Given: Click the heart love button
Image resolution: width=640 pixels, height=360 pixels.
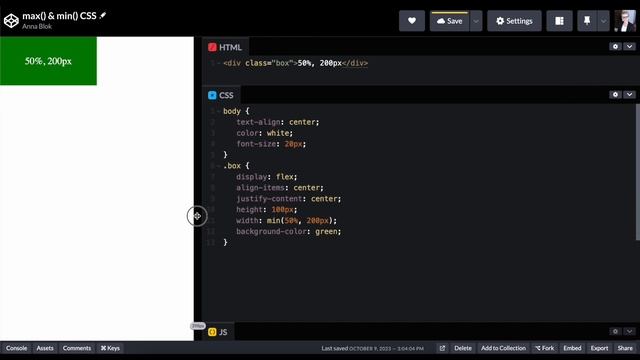Looking at the screenshot, I should tap(412, 21).
